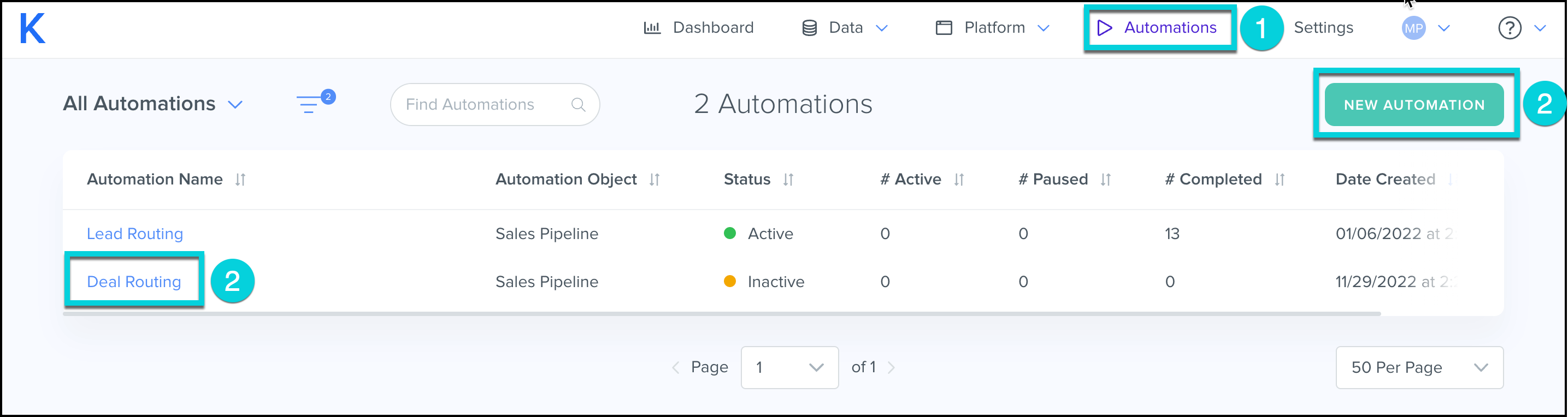Open the Deal Routing automation link
Viewport: 1568px width, 417px height.
tap(134, 282)
